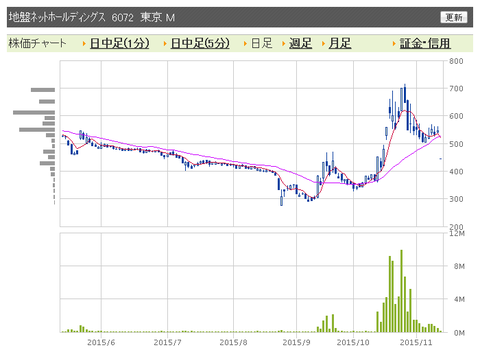Viewport: 480px width, 363px height.
Task: Open the 日中足(1分) intraday chart
Action: click(x=120, y=43)
